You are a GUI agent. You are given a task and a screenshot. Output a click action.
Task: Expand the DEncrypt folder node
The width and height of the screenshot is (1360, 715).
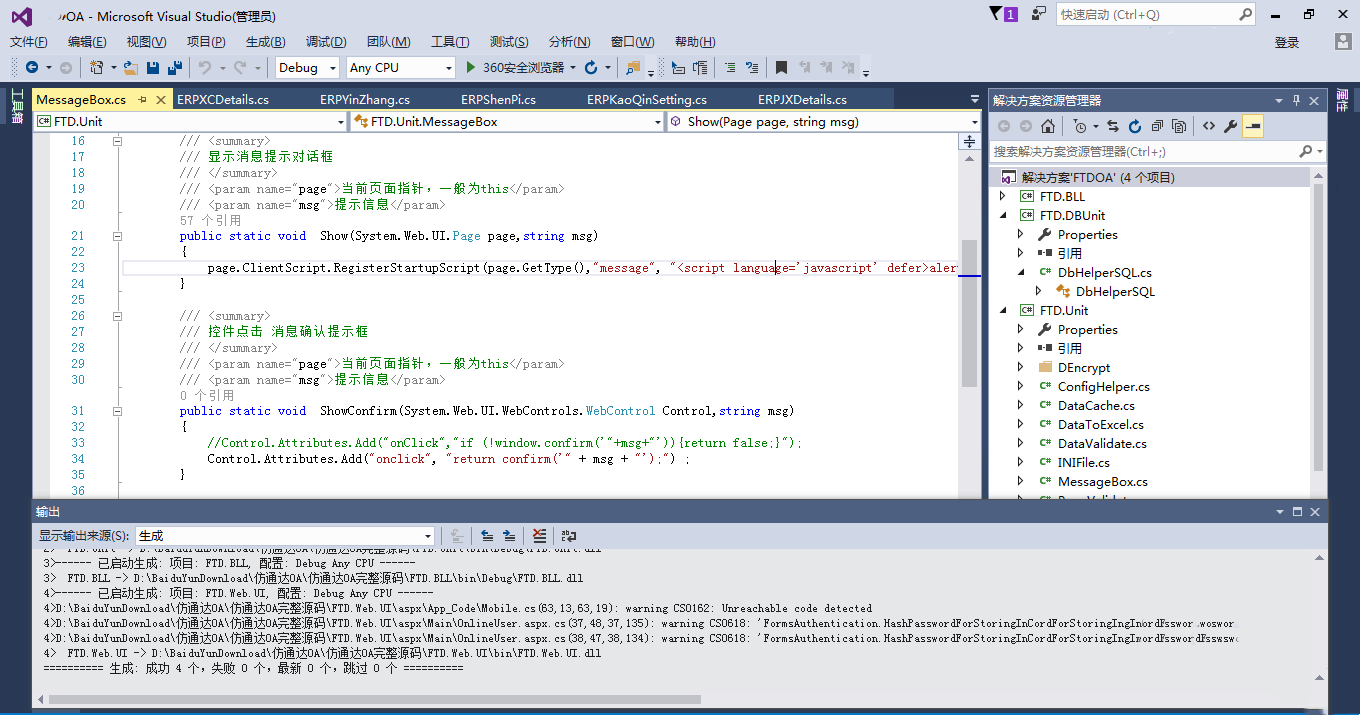1021,368
